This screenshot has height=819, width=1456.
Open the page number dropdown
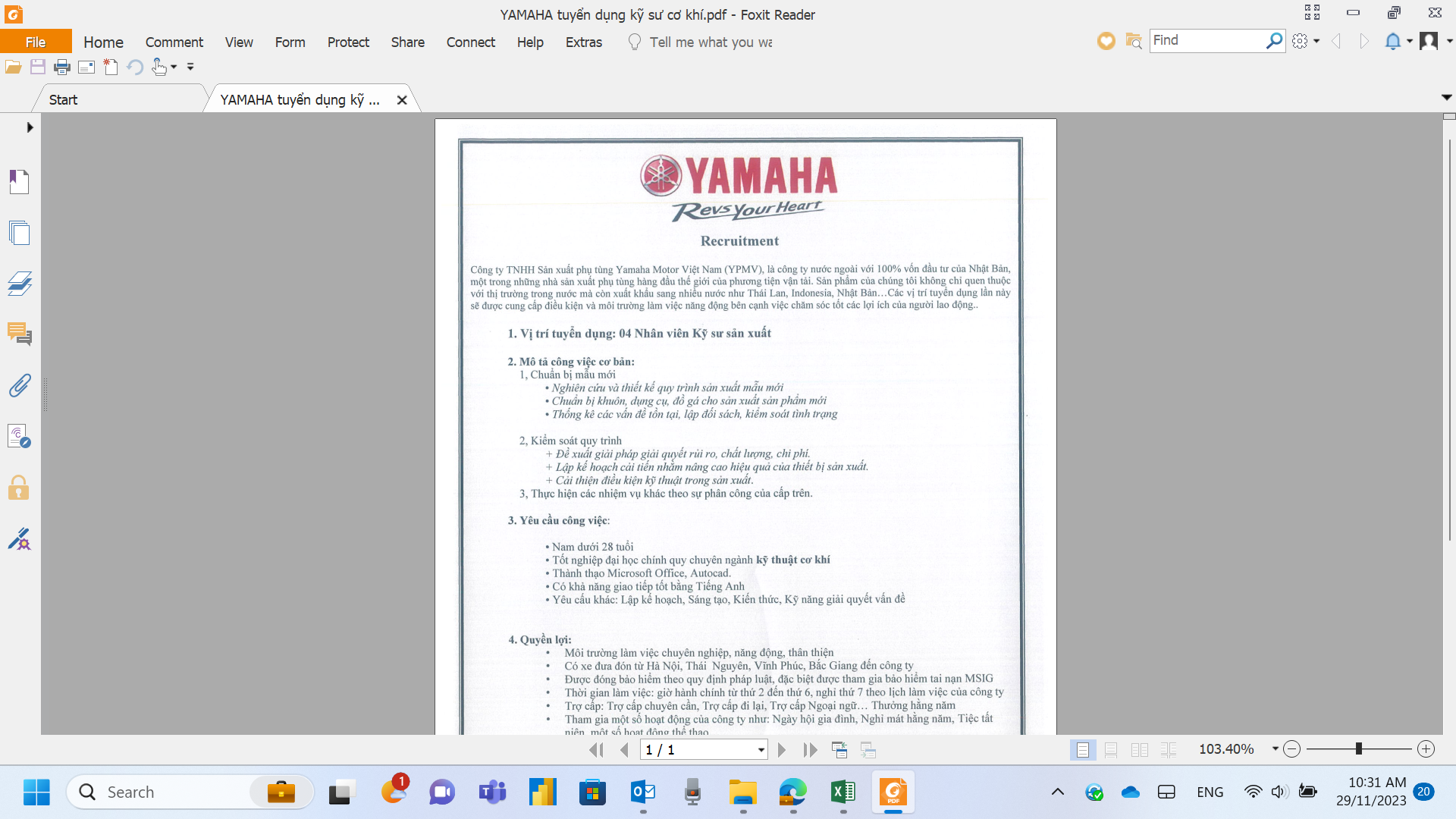coord(761,750)
